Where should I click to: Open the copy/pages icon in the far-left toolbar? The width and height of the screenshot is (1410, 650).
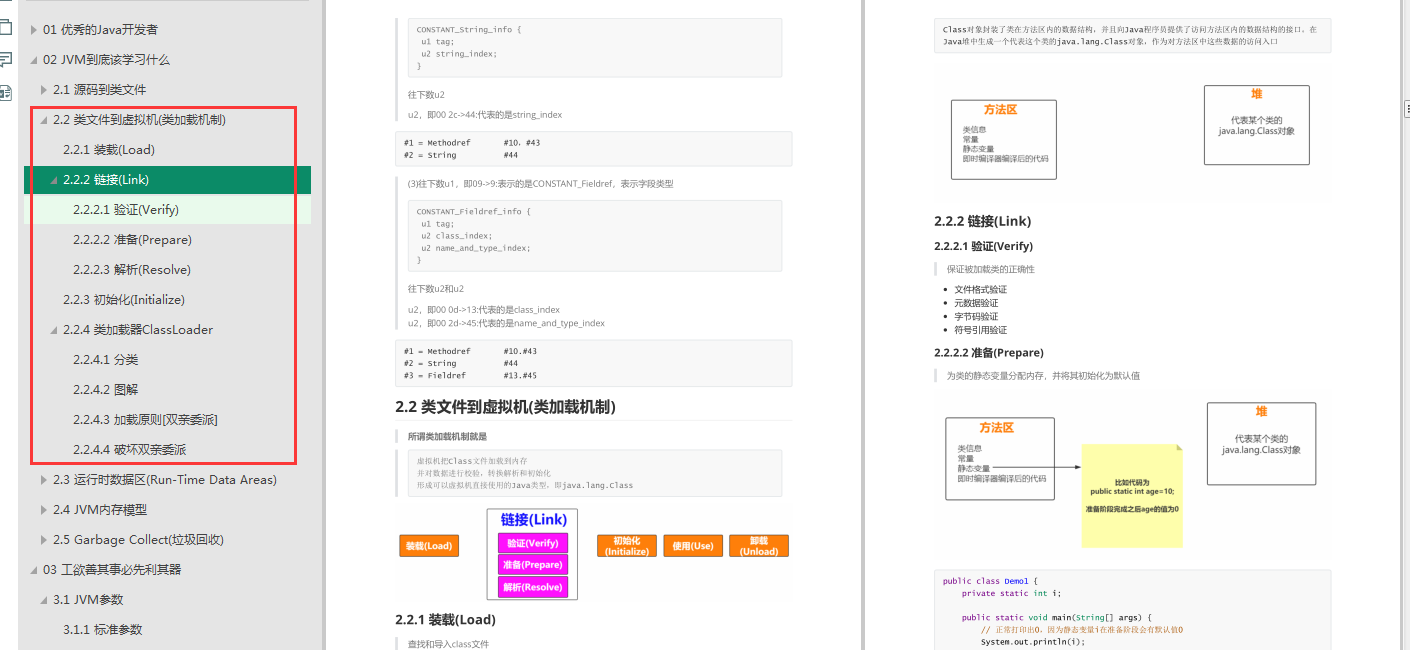(8, 28)
